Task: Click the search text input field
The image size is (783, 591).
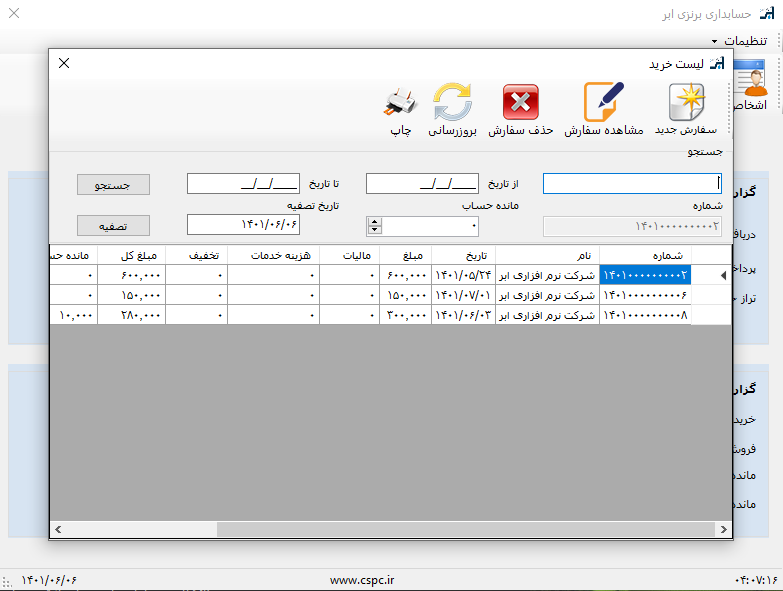Action: (x=631, y=183)
